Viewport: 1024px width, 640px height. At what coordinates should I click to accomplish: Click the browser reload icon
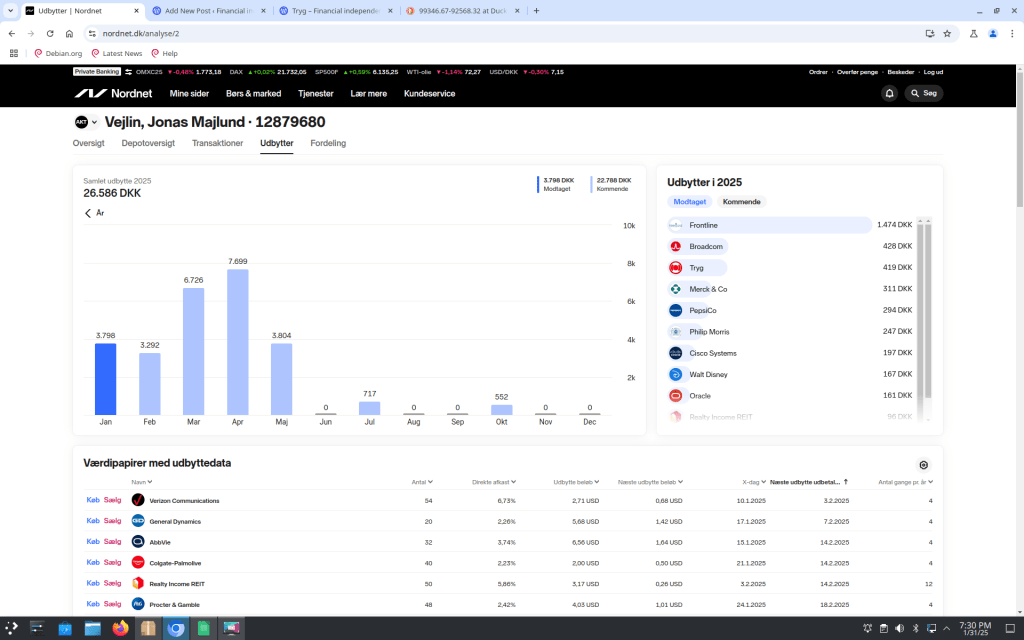(x=50, y=33)
